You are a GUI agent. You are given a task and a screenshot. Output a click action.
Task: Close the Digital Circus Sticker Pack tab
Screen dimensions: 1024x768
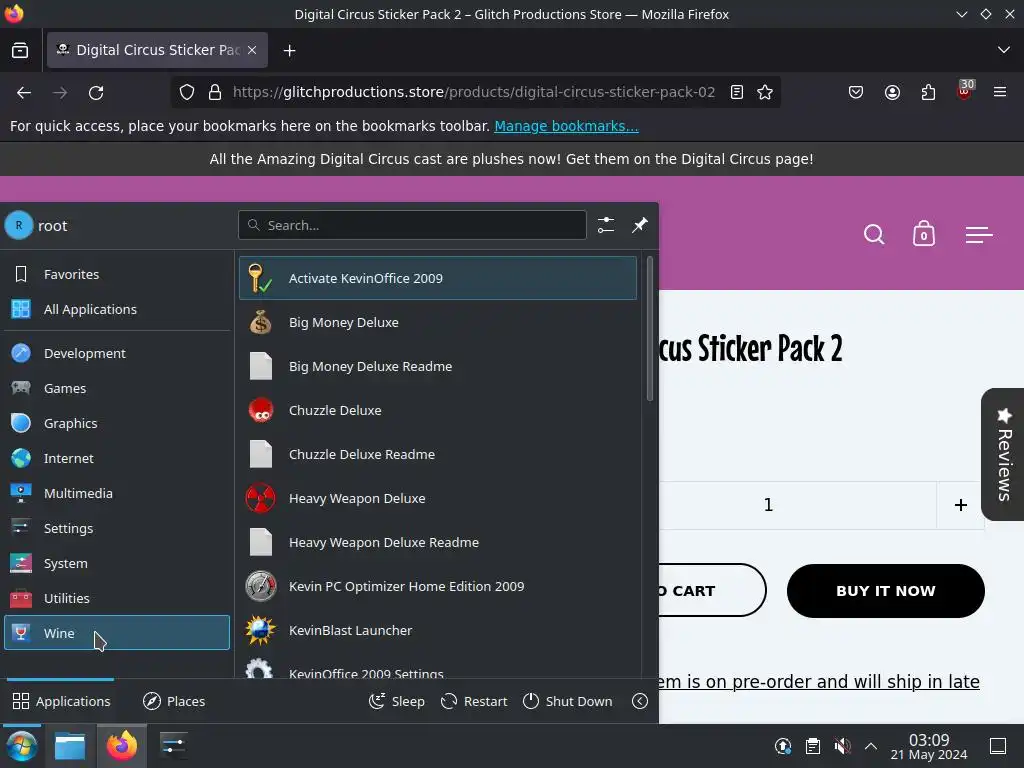(x=252, y=50)
